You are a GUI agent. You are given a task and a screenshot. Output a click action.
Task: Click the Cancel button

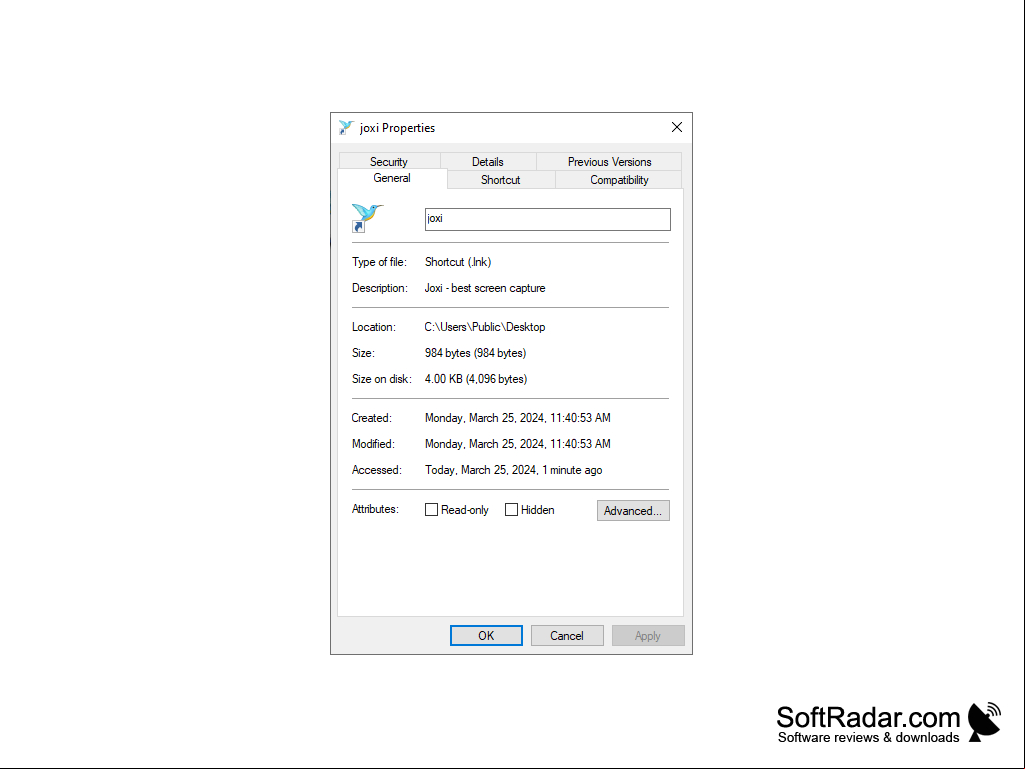567,636
